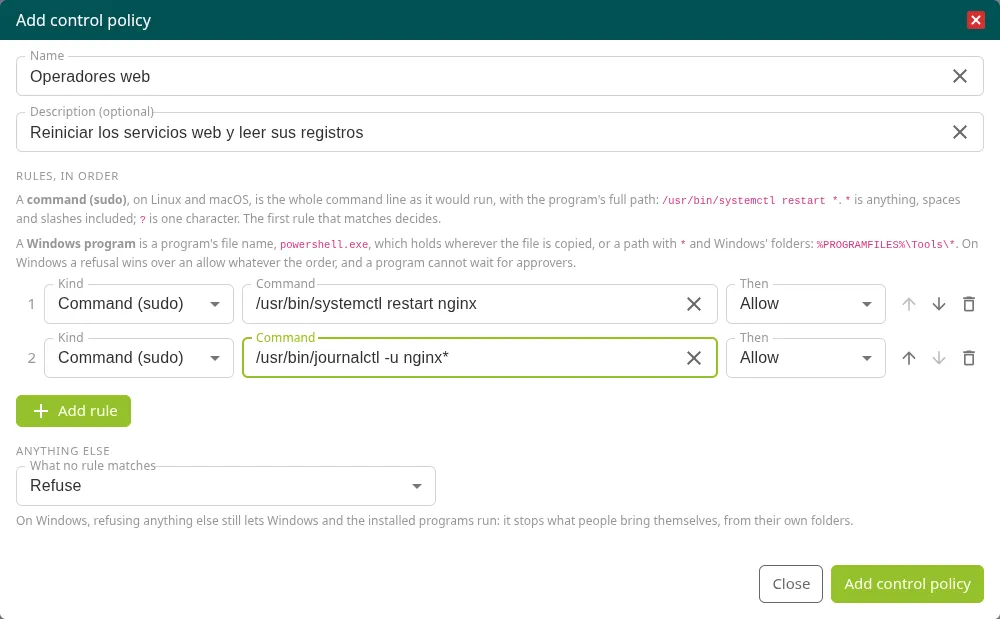
Task: Clear the Description field text
Action: coord(959,133)
